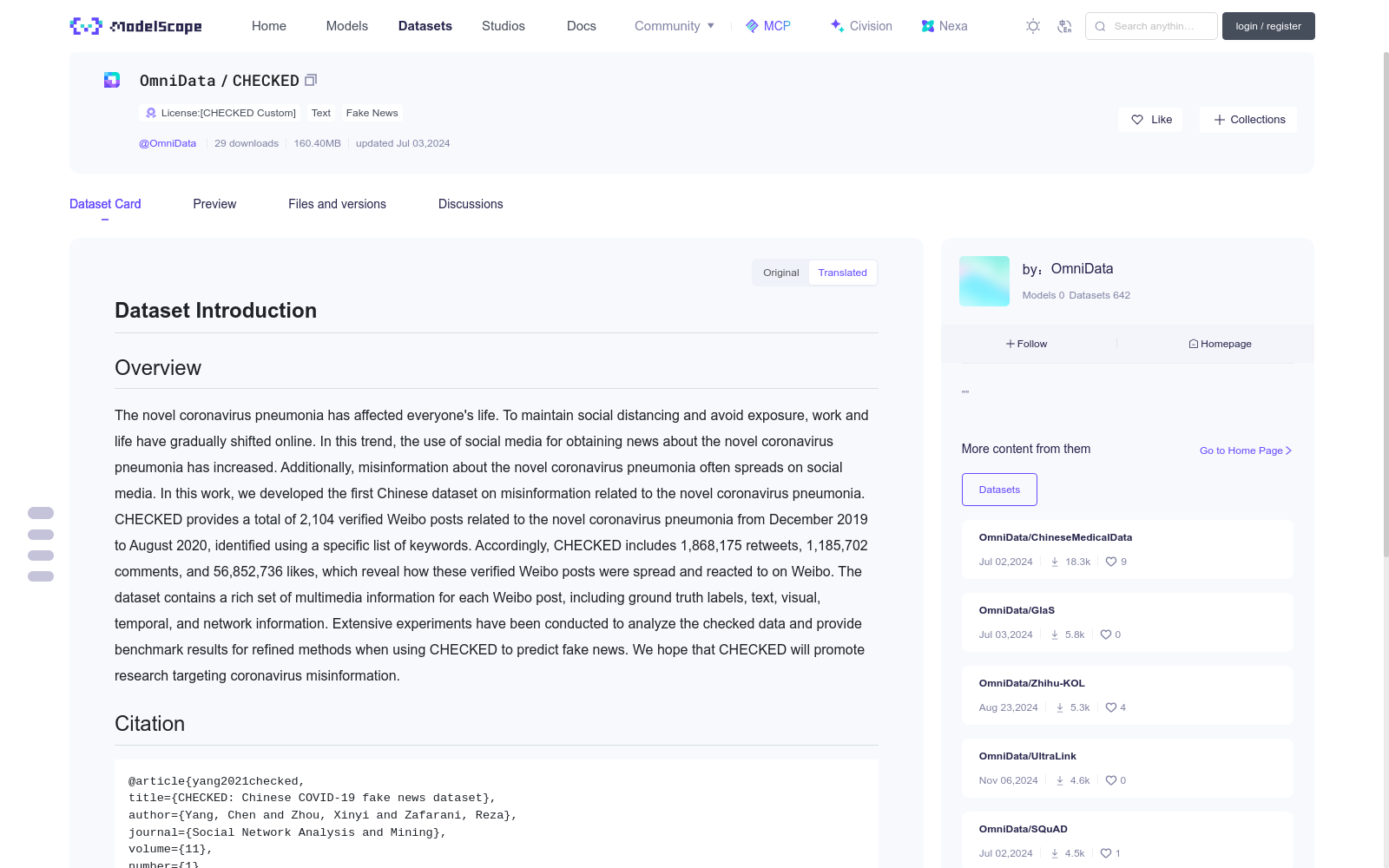Image resolution: width=1389 pixels, height=868 pixels.
Task: Click the MCP diamond icon
Action: [x=753, y=26]
